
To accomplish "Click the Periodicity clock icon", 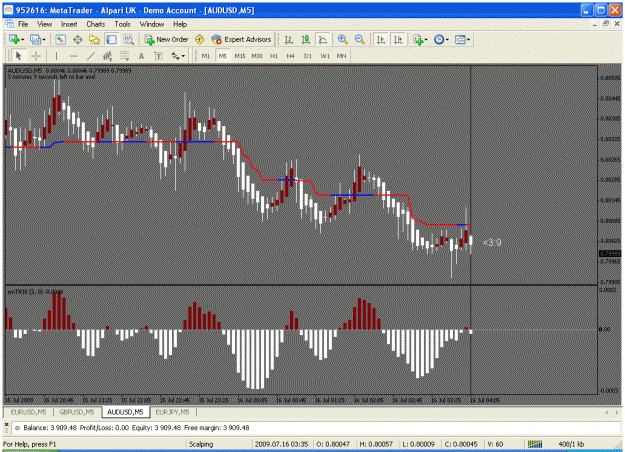I will click(439, 39).
